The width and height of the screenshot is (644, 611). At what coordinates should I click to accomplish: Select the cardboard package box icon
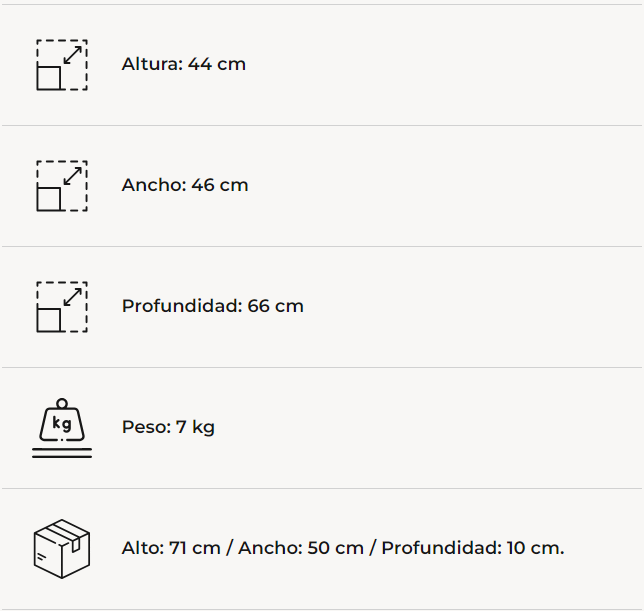(62, 549)
